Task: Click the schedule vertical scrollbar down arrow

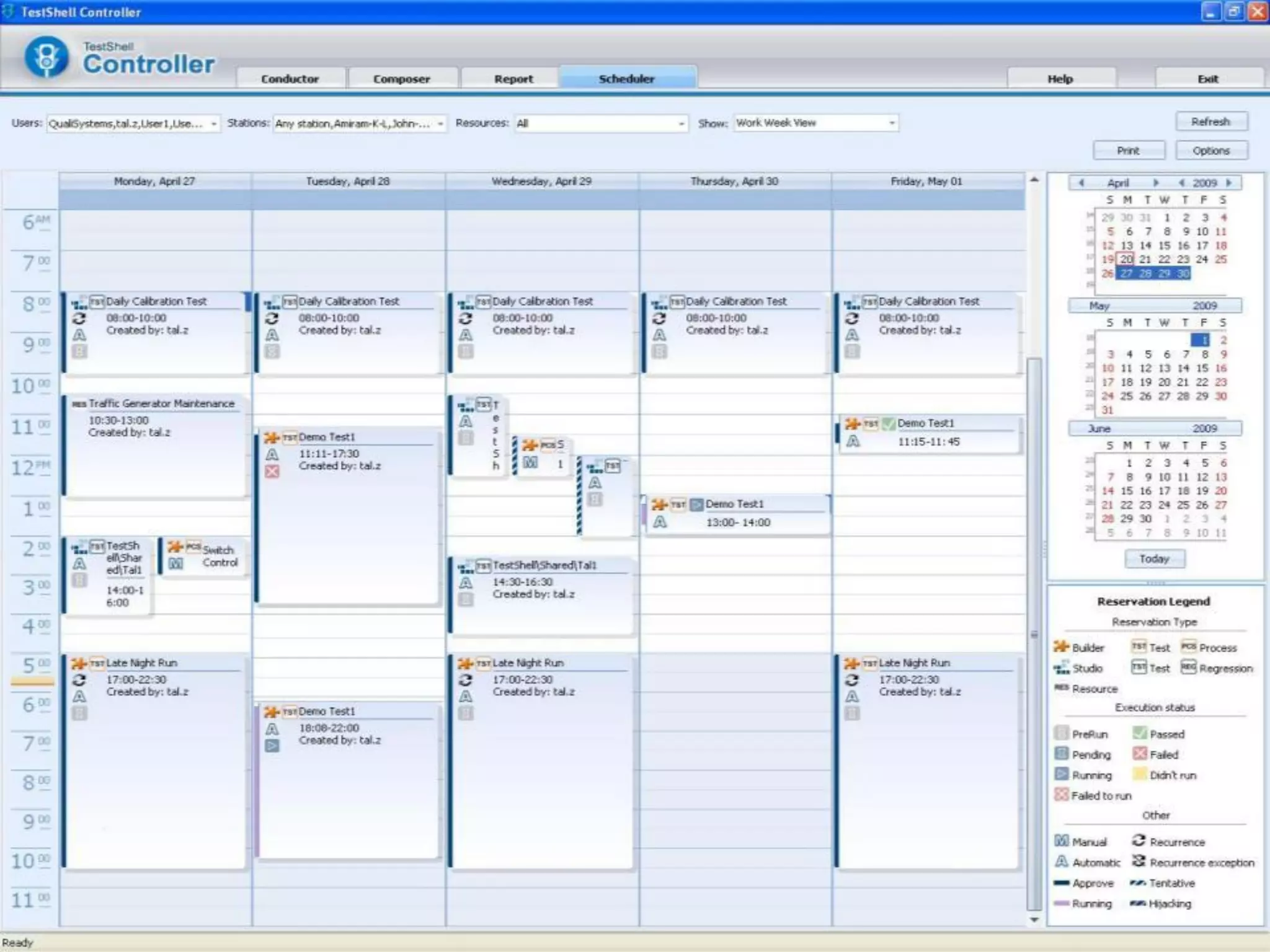Action: click(x=1034, y=920)
